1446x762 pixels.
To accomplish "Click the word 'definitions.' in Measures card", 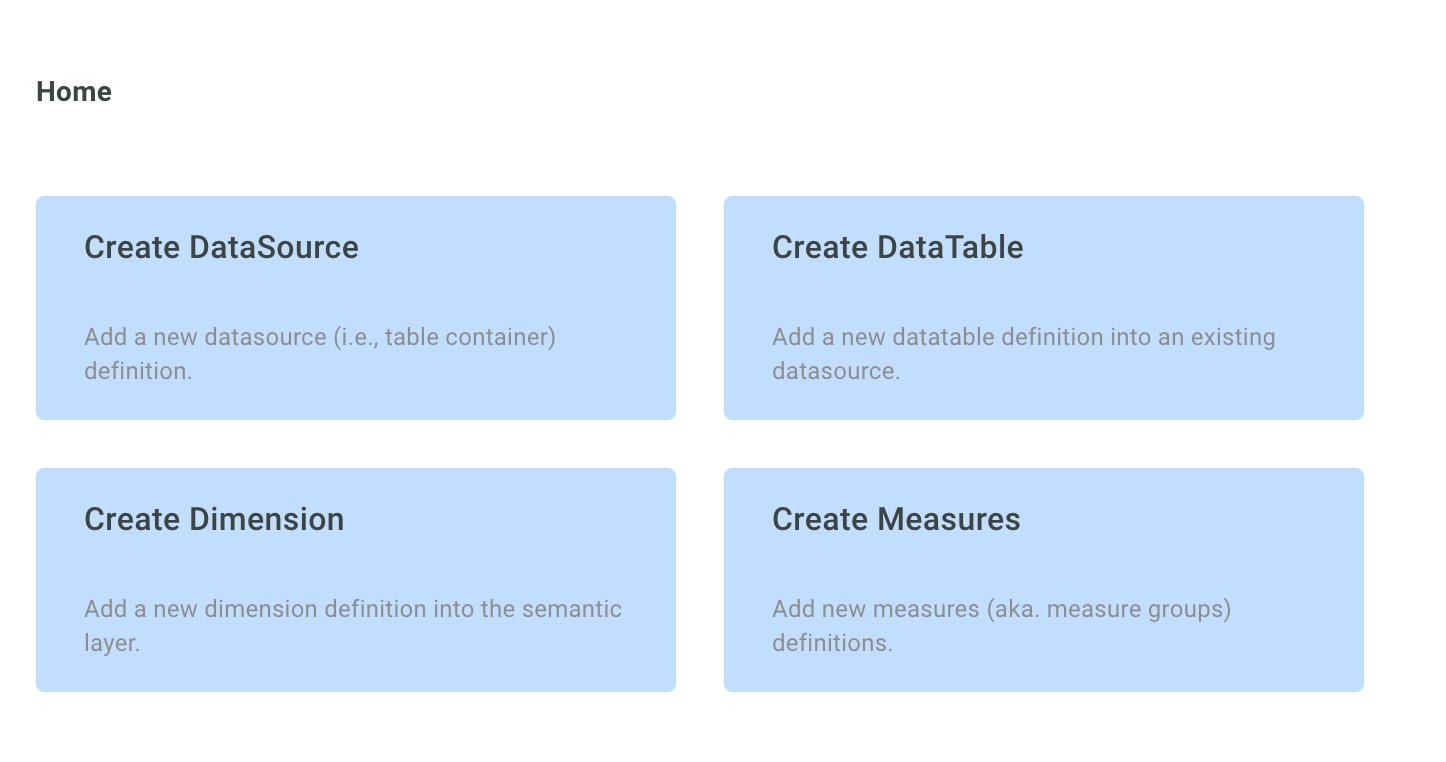I will [832, 643].
